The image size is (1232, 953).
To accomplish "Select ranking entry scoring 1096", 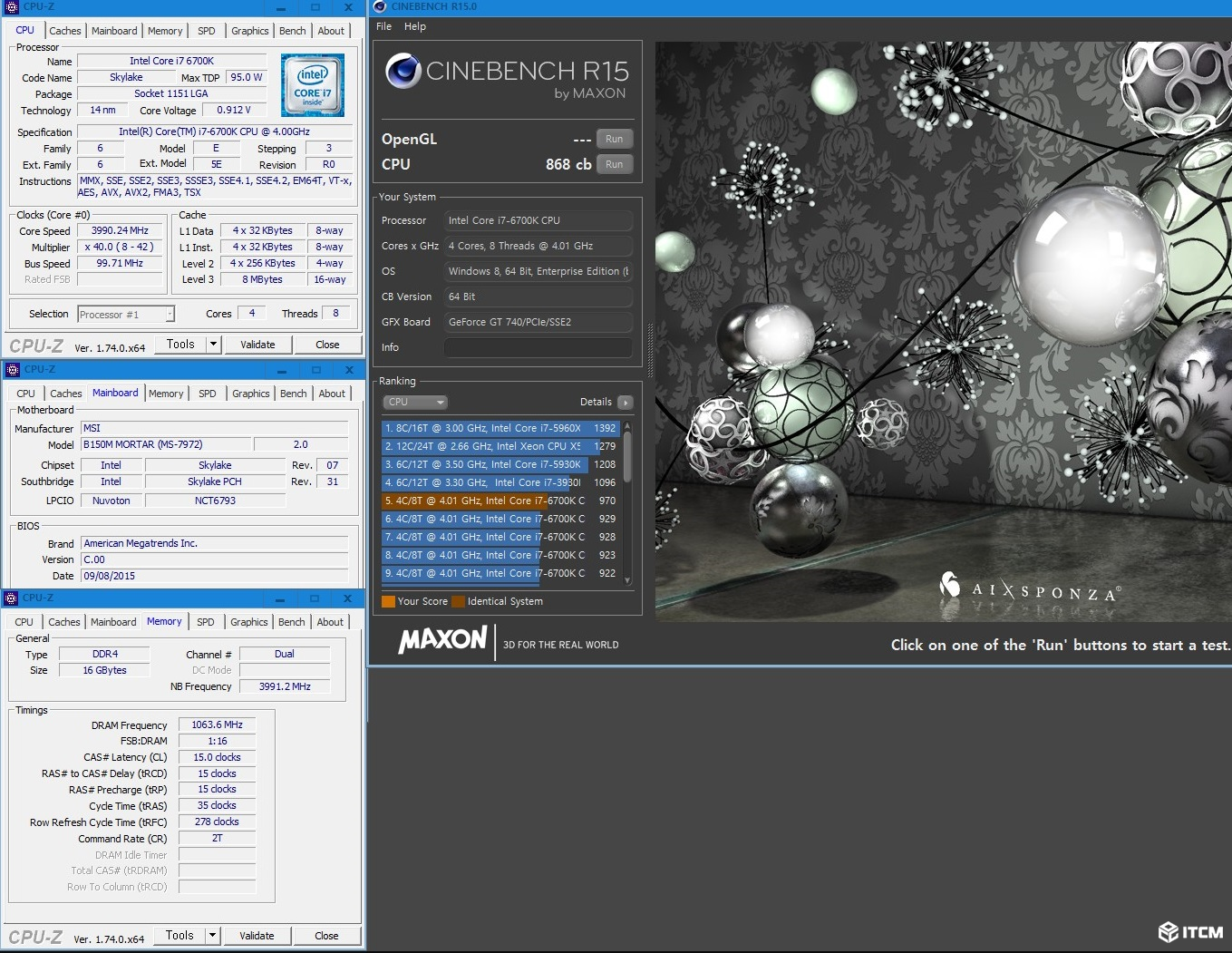I will click(500, 482).
